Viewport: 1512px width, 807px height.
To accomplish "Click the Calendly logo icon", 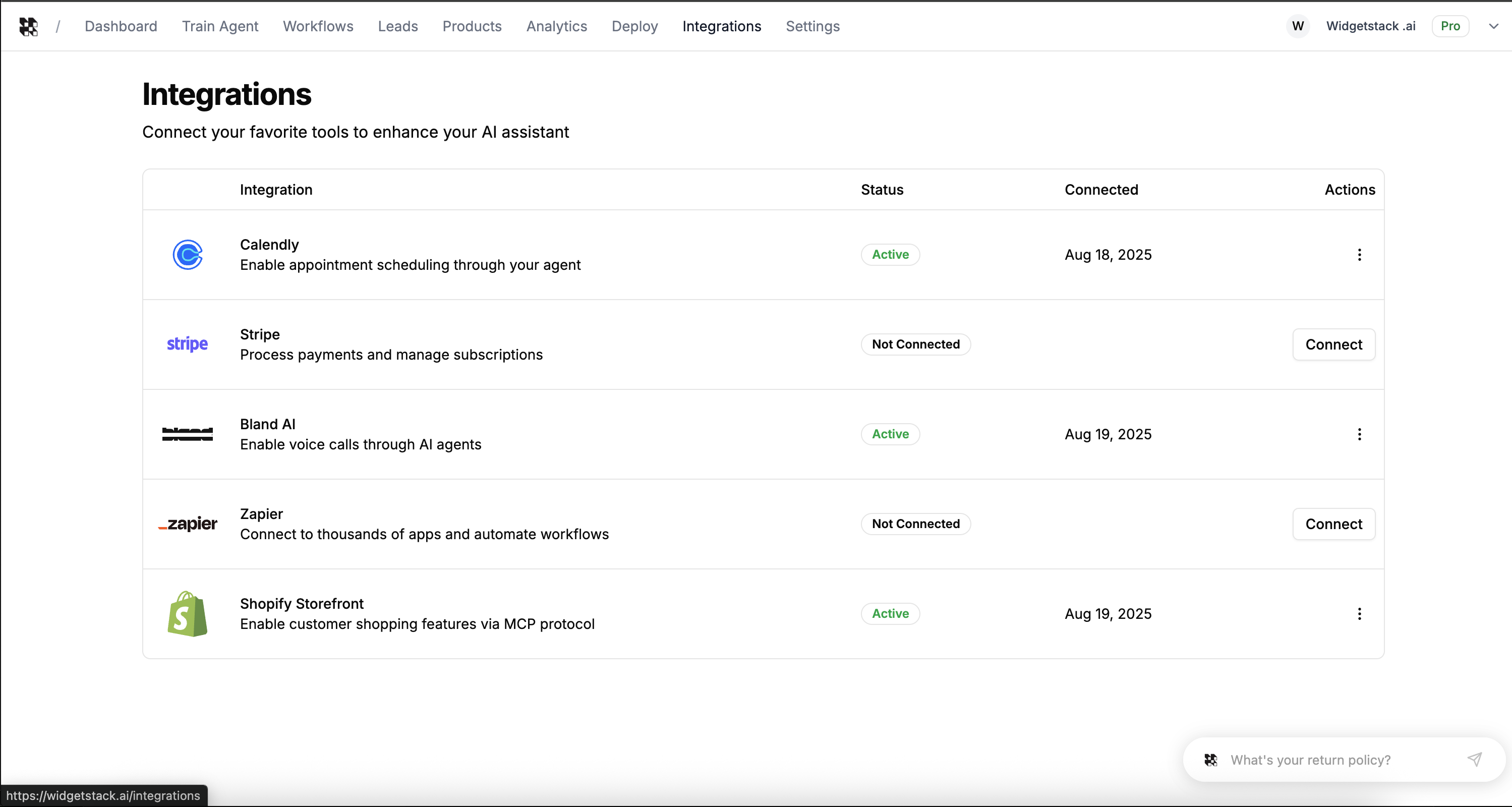I will pyautogui.click(x=187, y=255).
